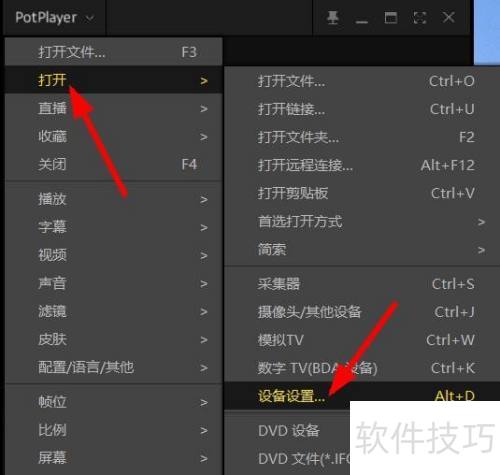Pin the PotPlayer window on top
500x475 pixels.
(333, 17)
